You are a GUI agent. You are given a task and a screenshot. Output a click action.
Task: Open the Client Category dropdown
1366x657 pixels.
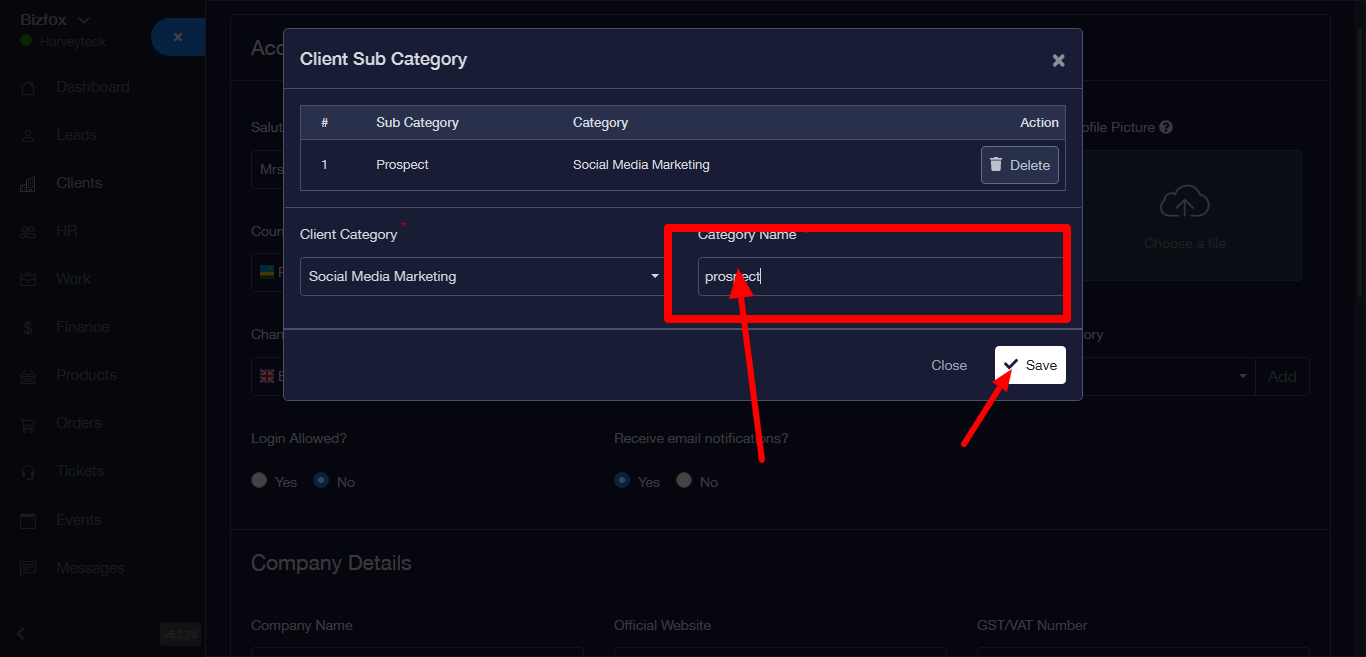(x=484, y=276)
